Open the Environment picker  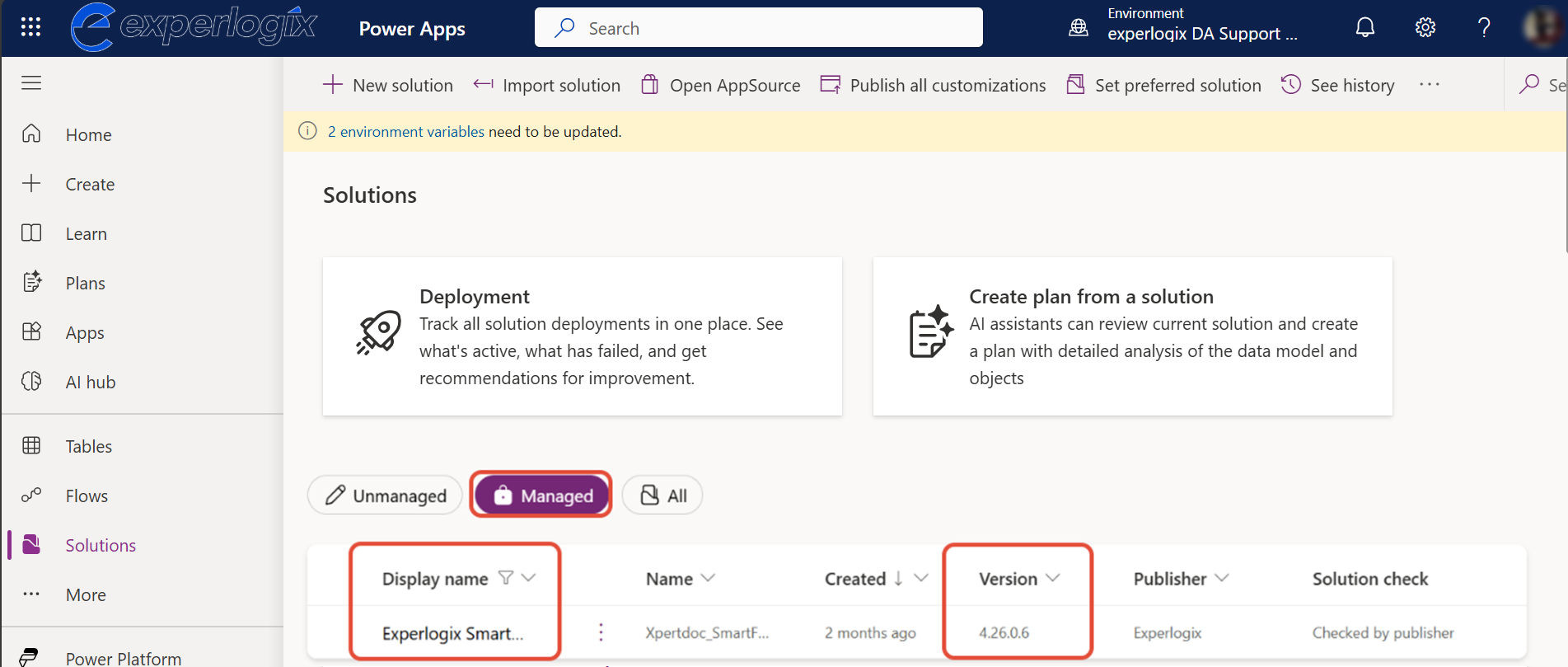[1184, 25]
